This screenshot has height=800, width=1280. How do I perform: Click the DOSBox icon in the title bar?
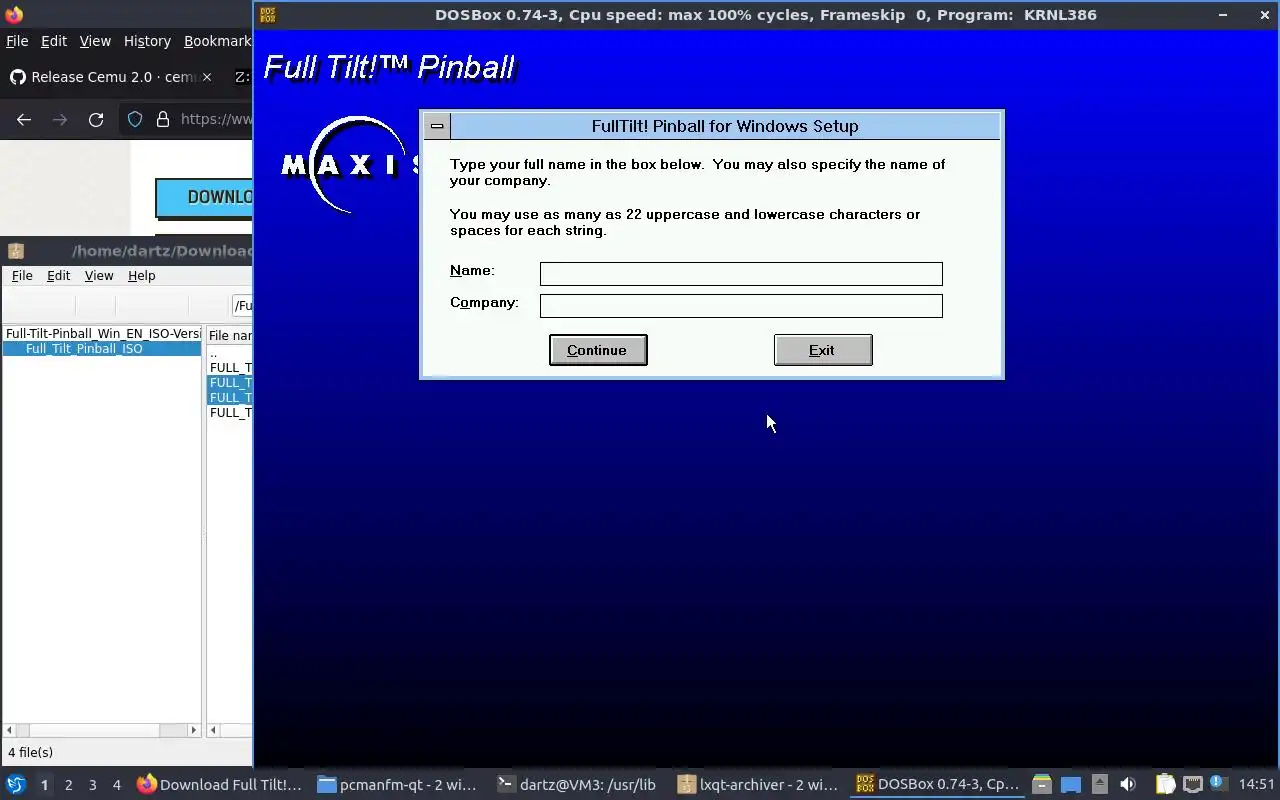[x=268, y=15]
